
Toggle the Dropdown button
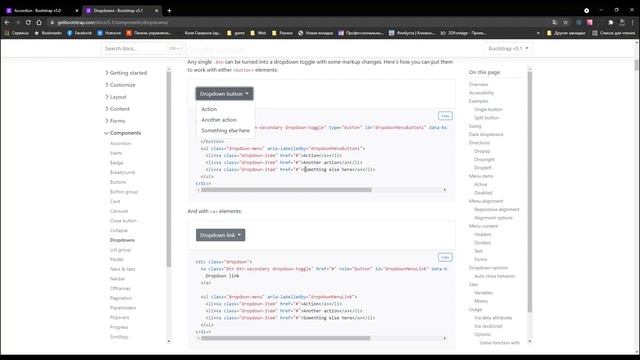[224, 94]
